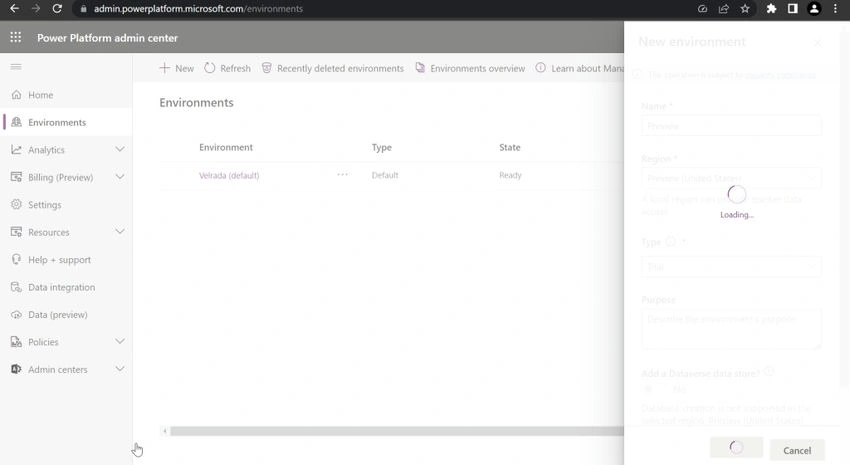The height and width of the screenshot is (465, 850).
Task: Click the Settings gear icon
Action: [x=16, y=204]
